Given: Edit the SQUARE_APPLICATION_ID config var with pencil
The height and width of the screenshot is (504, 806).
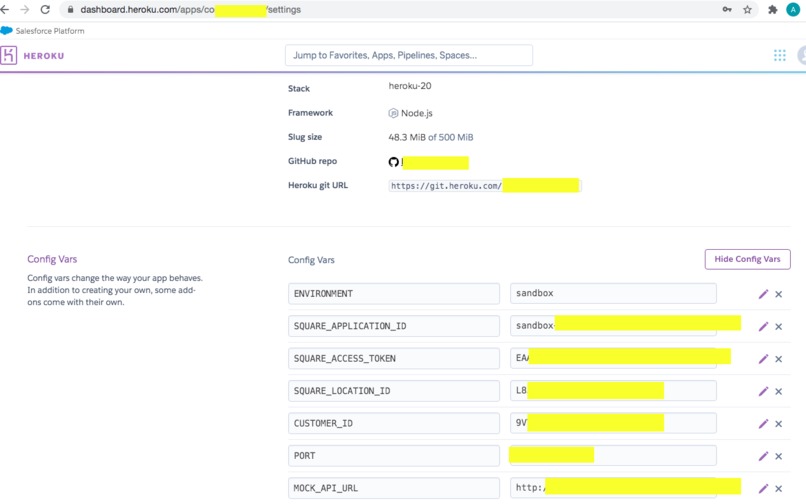Looking at the screenshot, I should point(763,326).
